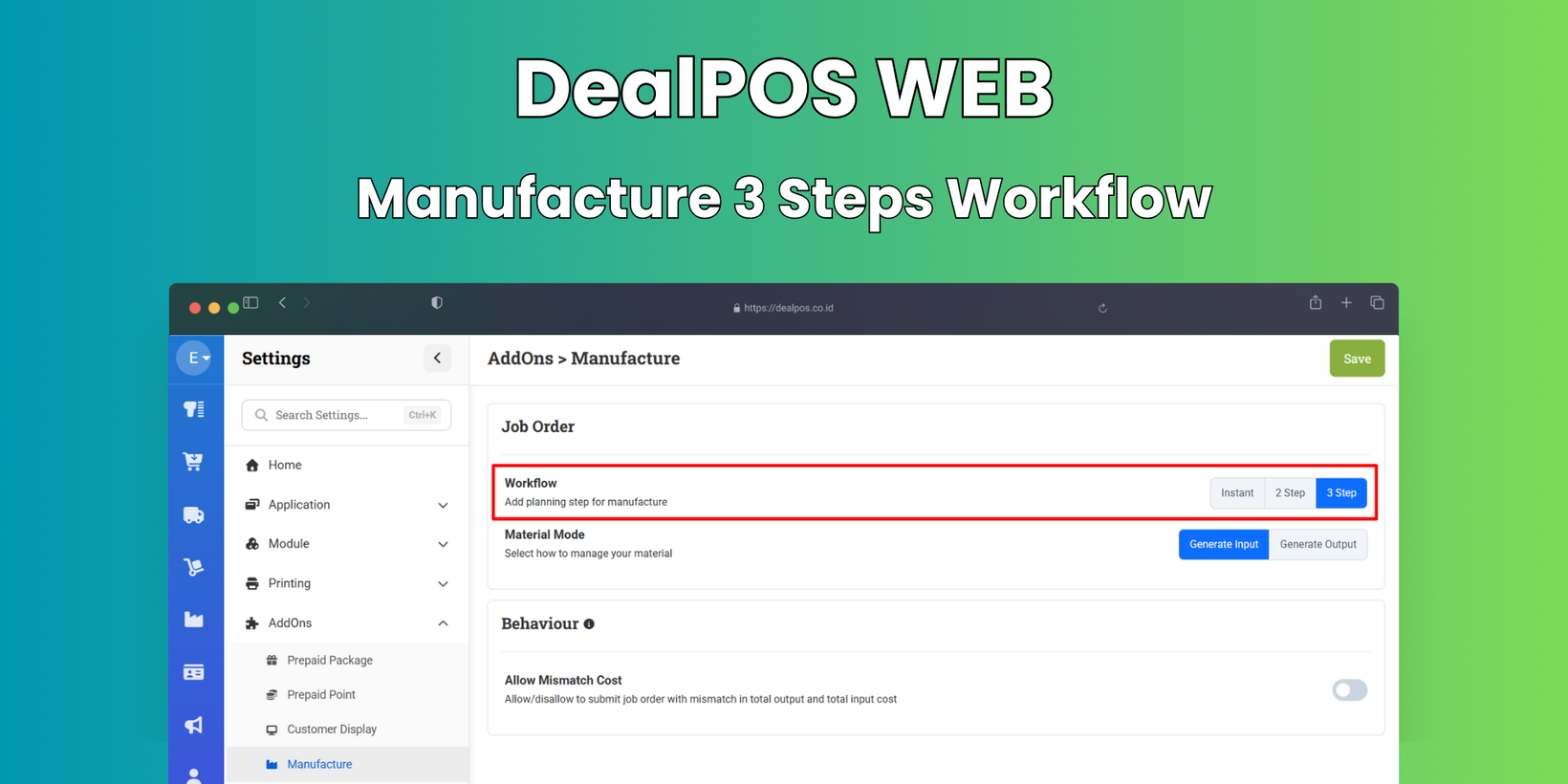The image size is (1568, 784).
Task: Show the browser tab overview
Action: [1377, 303]
